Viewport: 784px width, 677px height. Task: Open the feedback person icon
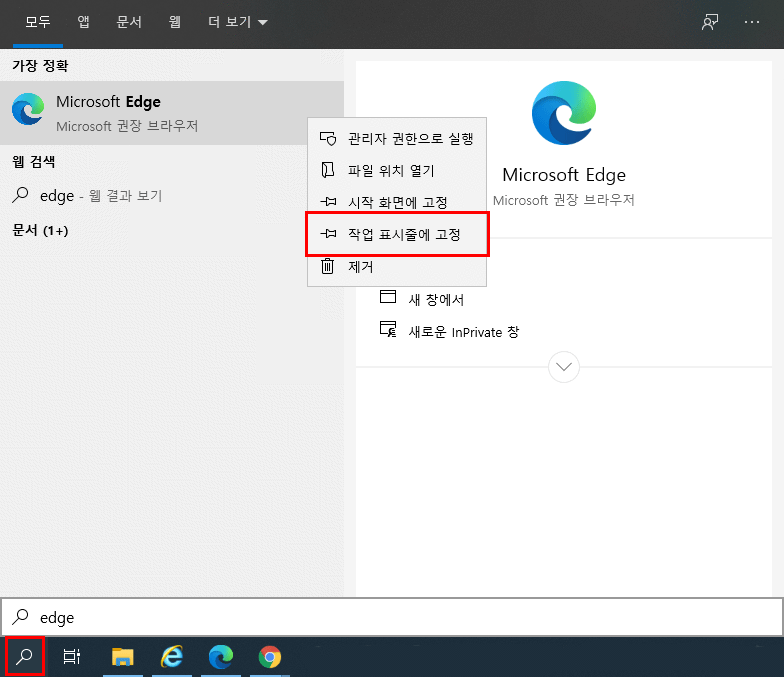(710, 22)
